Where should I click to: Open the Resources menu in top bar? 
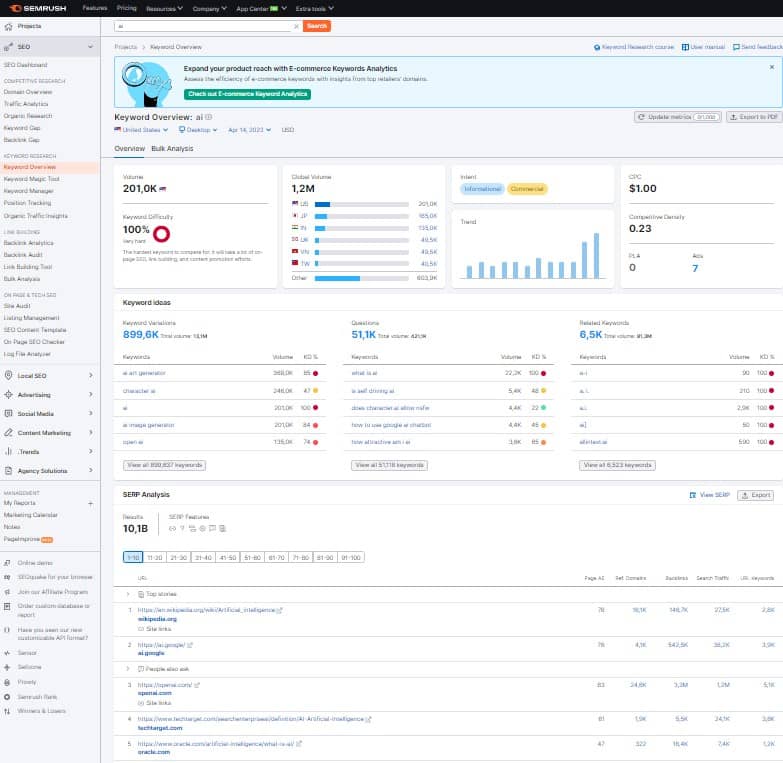point(164,7)
